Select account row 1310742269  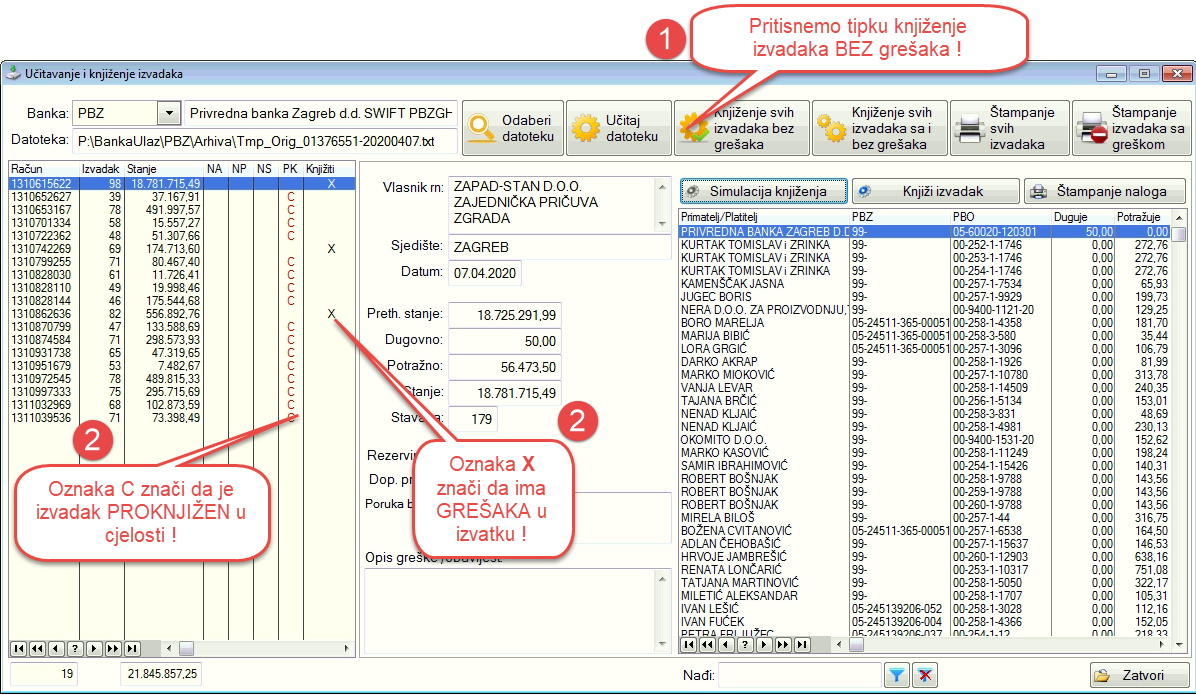coord(40,249)
